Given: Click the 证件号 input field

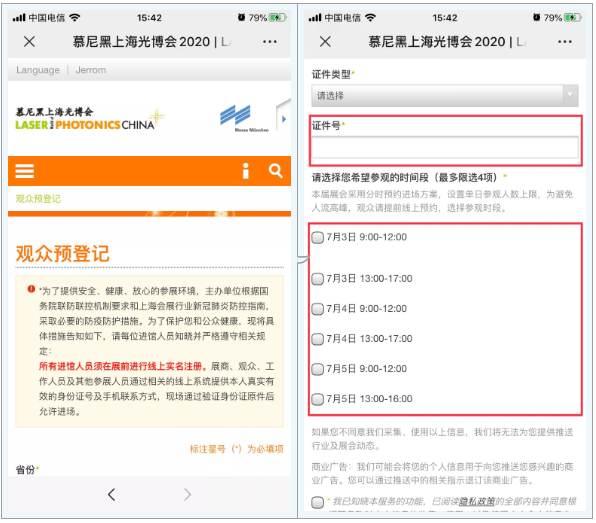Looking at the screenshot, I should tap(445, 147).
